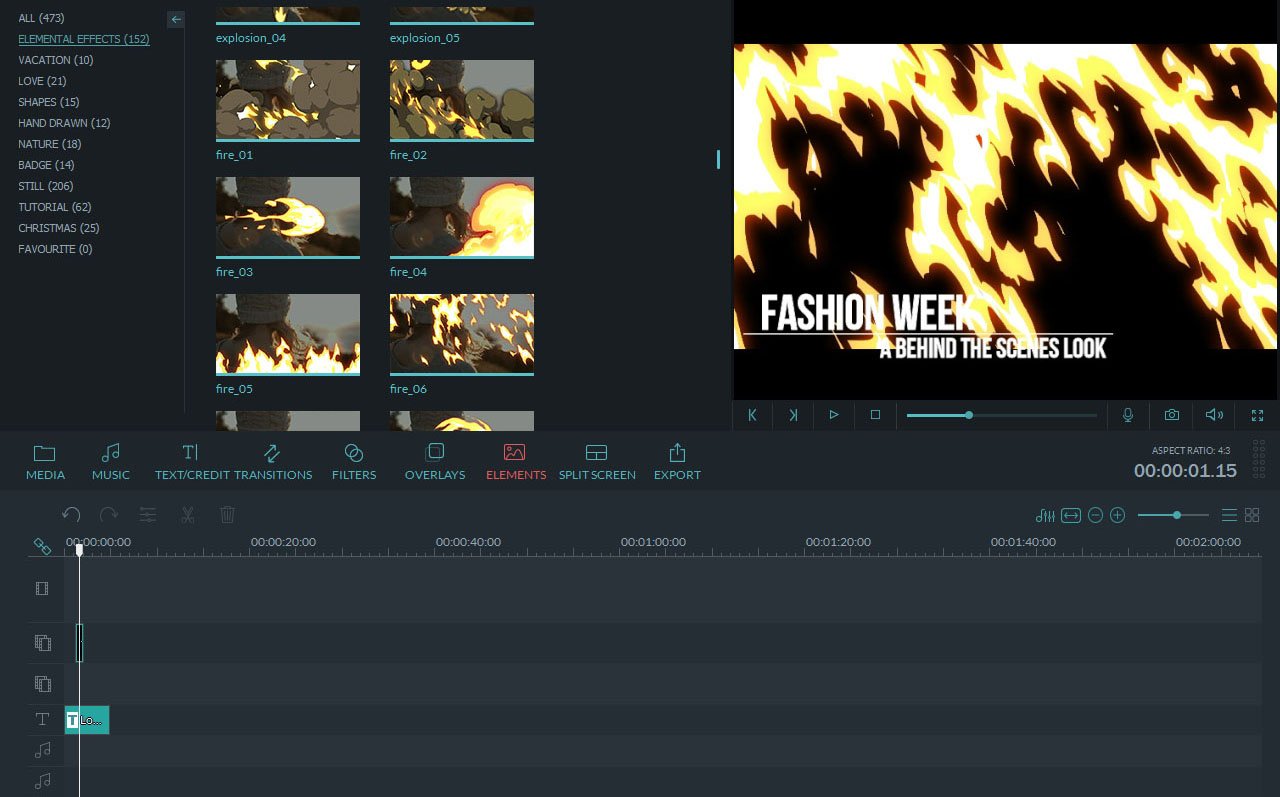Open the Export option

(x=677, y=461)
